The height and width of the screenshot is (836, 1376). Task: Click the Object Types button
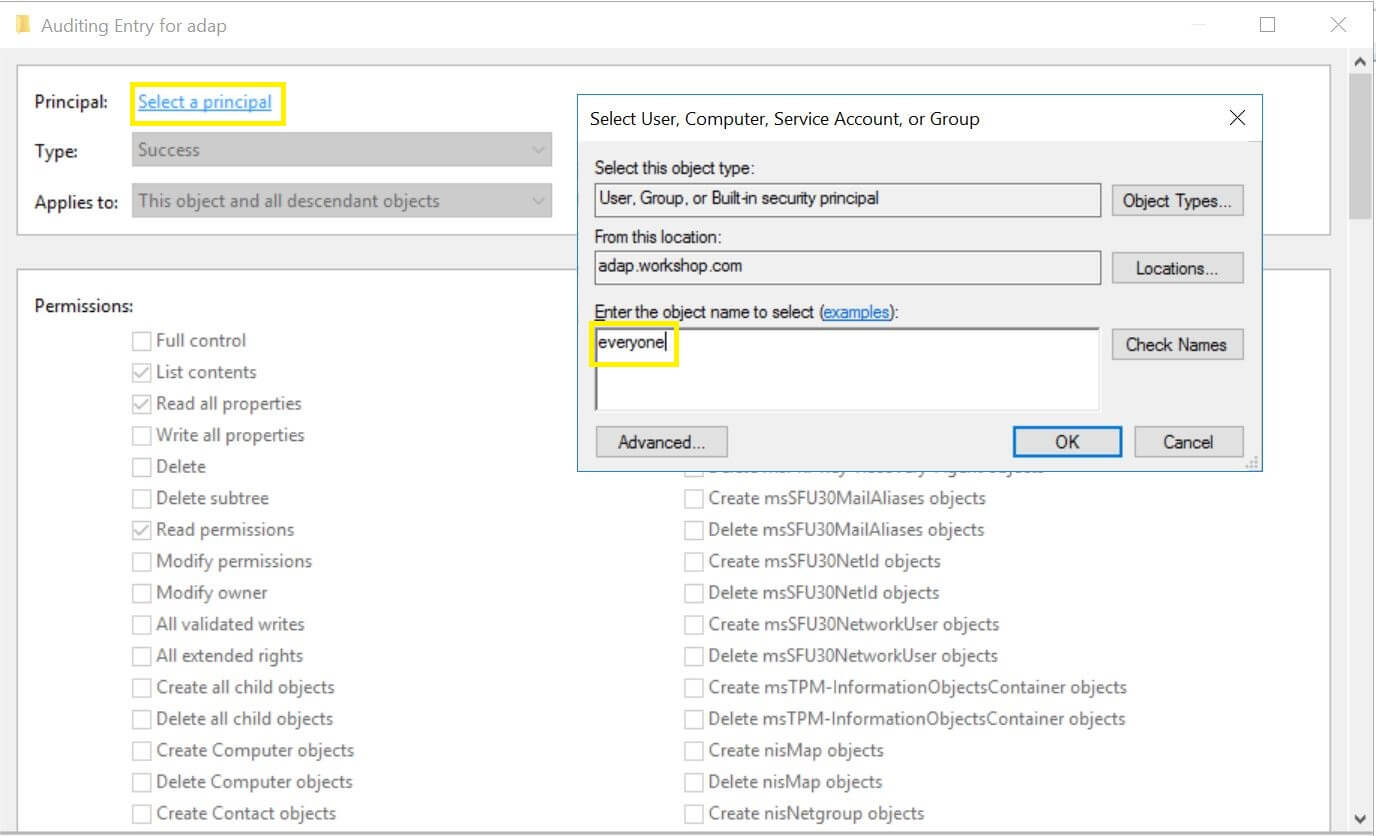(x=1177, y=201)
